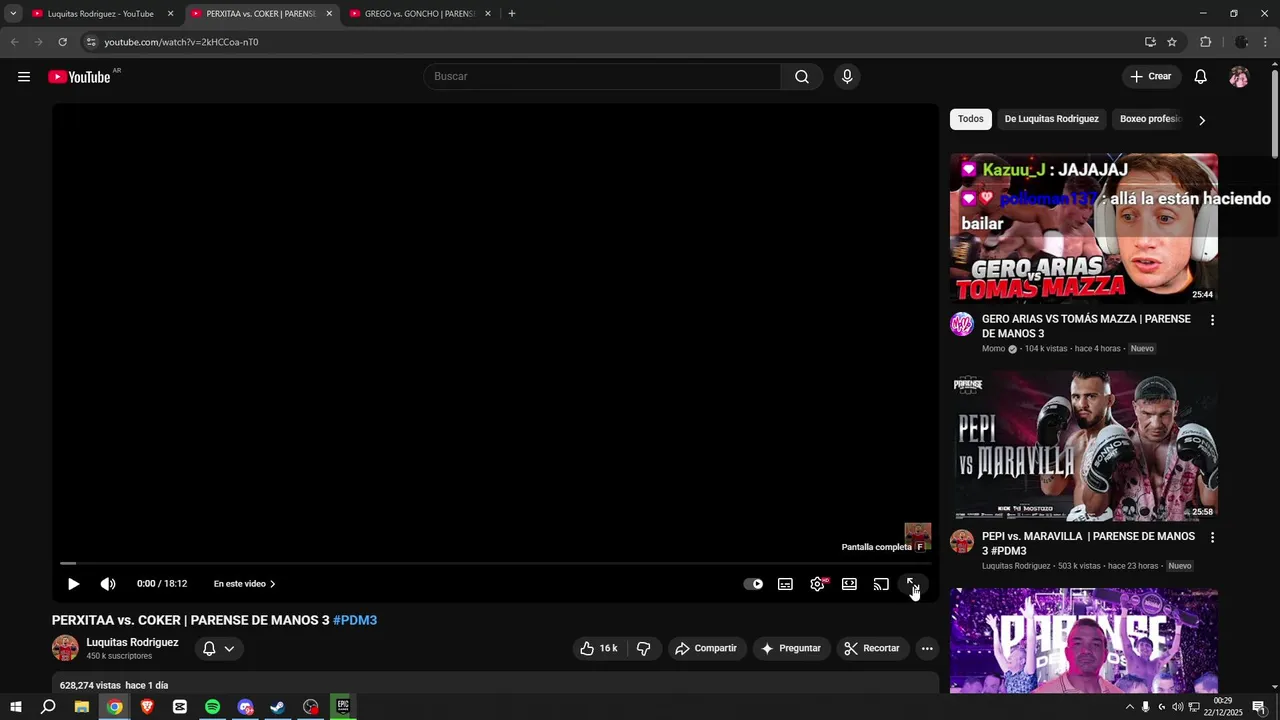Mute the video volume
Viewport: 1280px width, 720px height.
(108, 584)
